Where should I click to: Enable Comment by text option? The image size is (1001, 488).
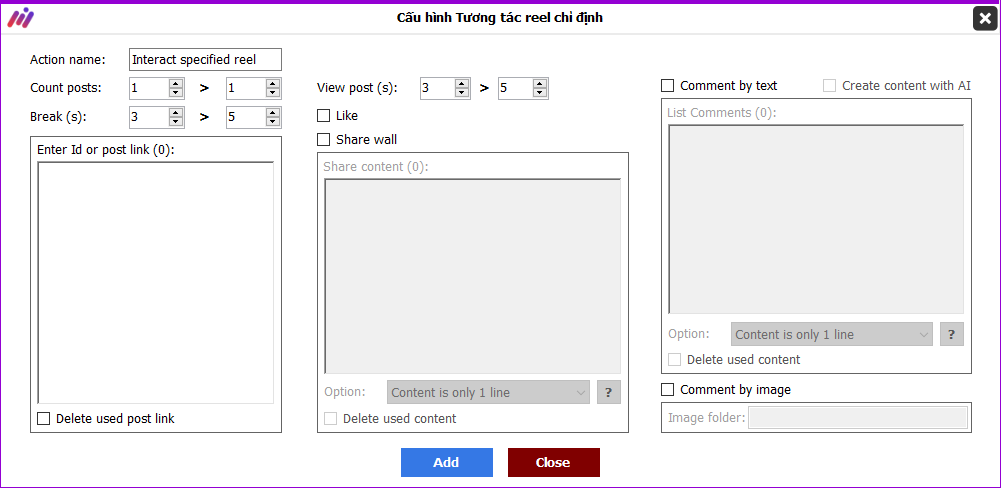click(x=668, y=86)
